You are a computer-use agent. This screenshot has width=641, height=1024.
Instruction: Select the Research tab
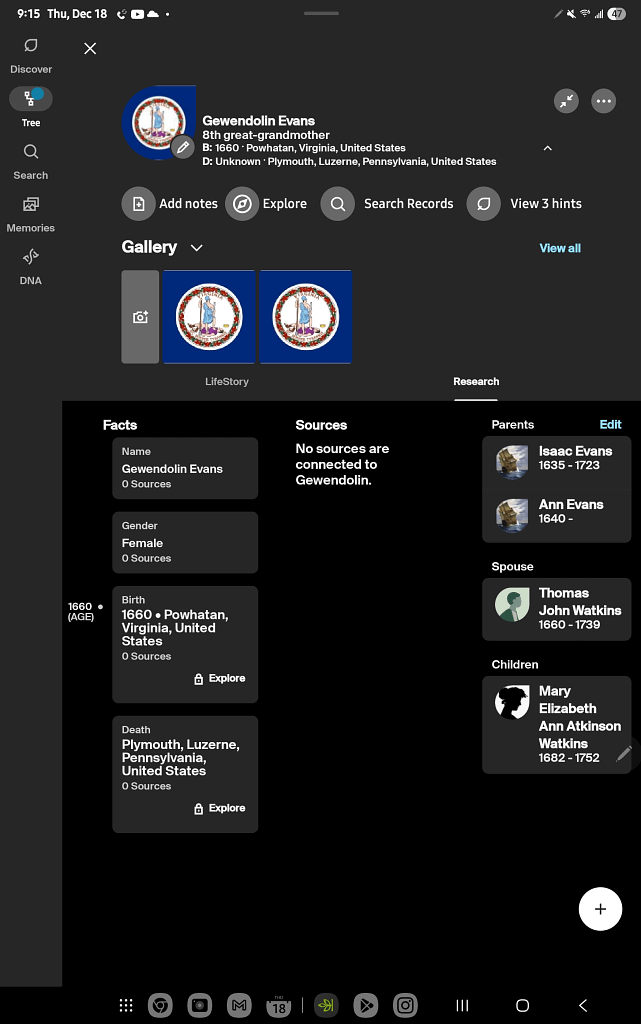(476, 381)
